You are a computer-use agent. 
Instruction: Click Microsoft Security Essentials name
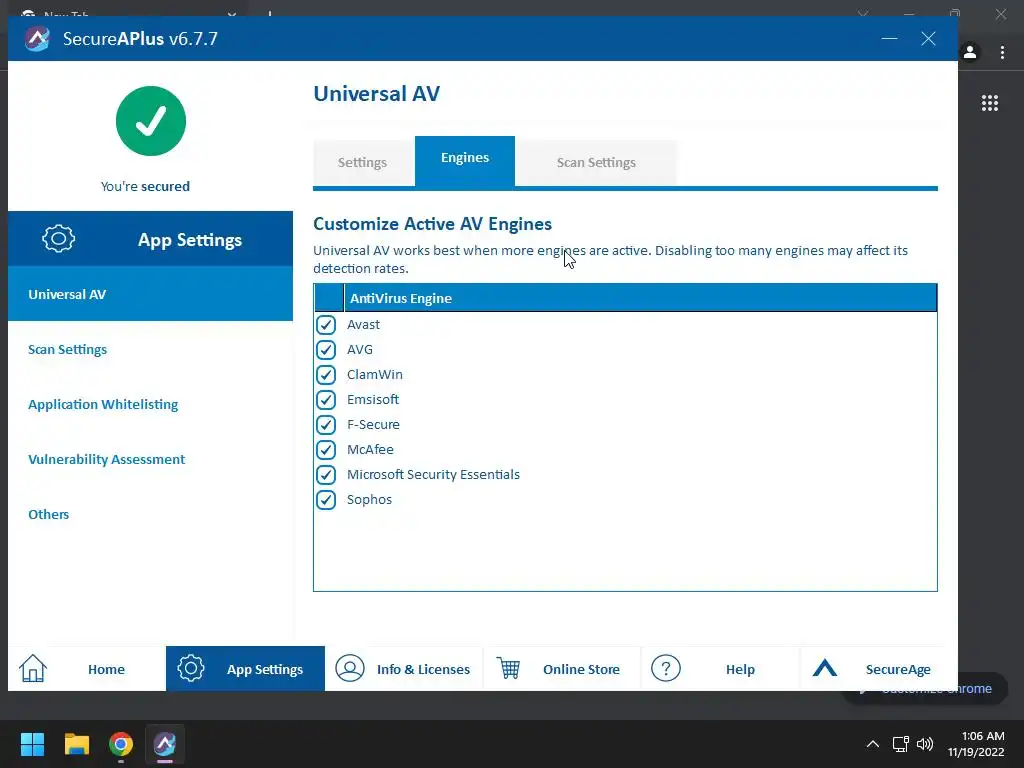click(x=433, y=475)
